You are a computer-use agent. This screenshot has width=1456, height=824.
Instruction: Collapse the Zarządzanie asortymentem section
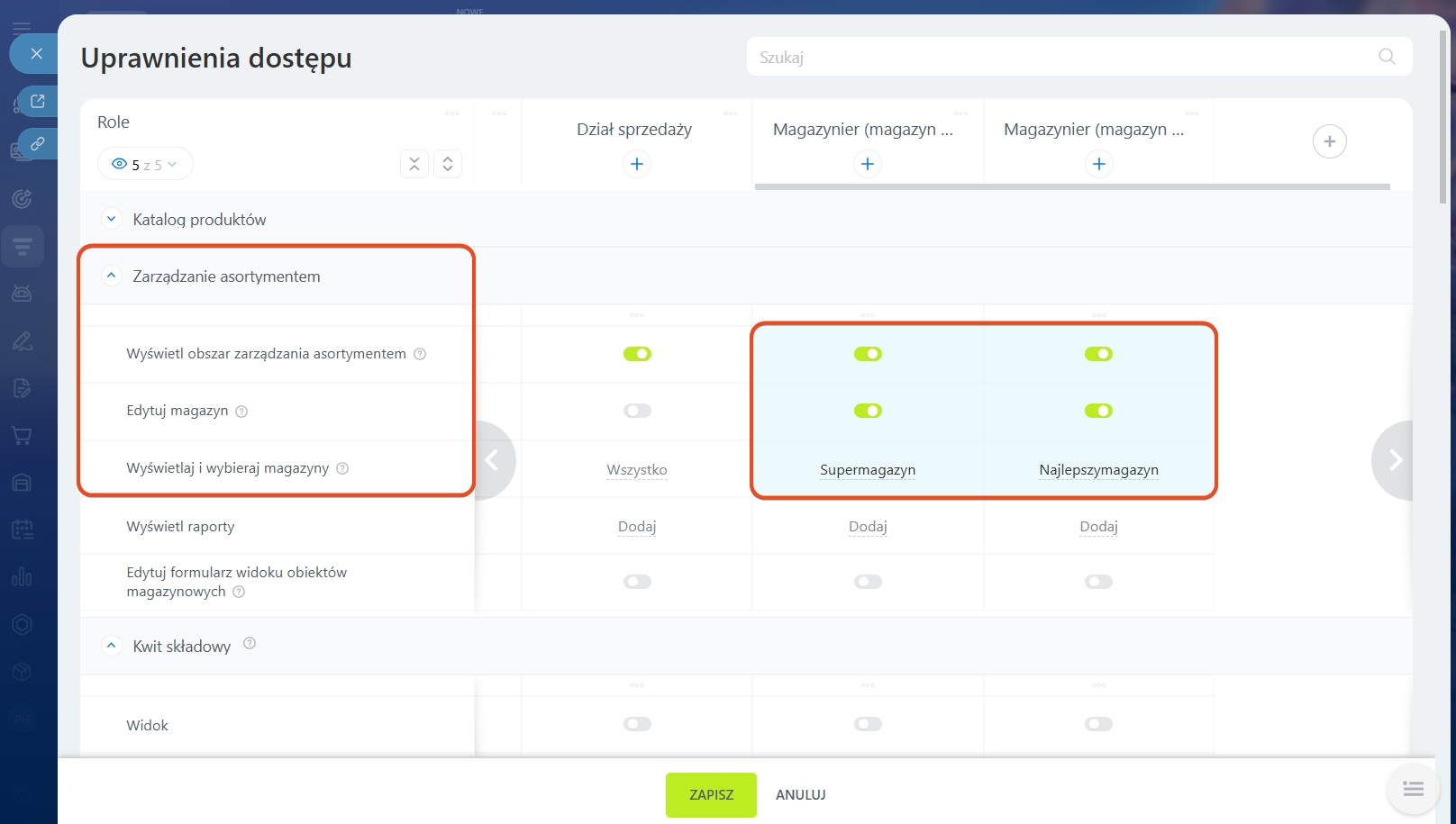point(112,276)
